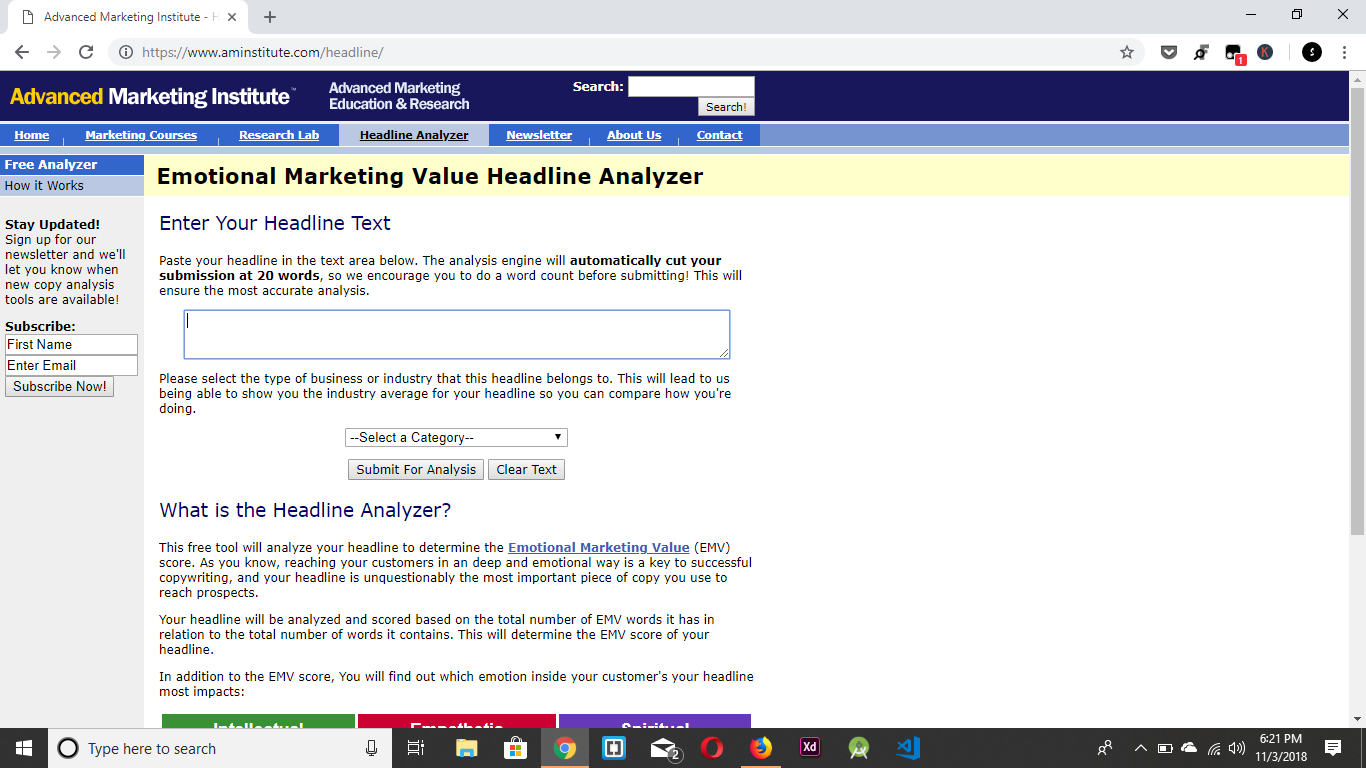1366x768 pixels.
Task: Open the magnifier font-finder extension icon
Action: click(1201, 52)
